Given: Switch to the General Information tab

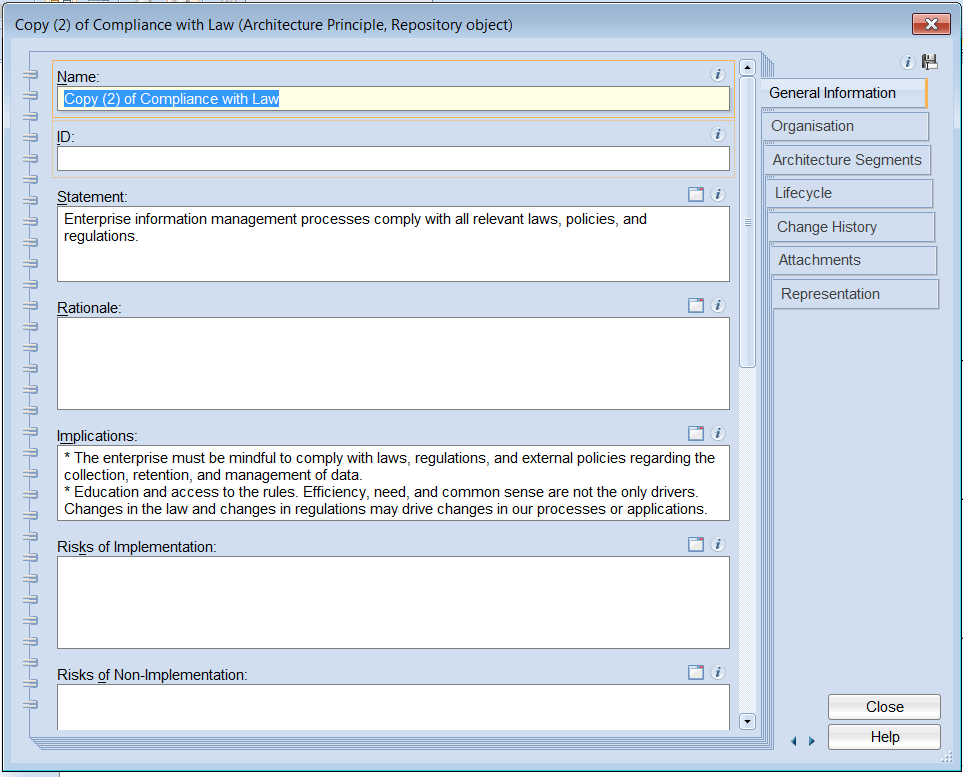Looking at the screenshot, I should coord(843,93).
